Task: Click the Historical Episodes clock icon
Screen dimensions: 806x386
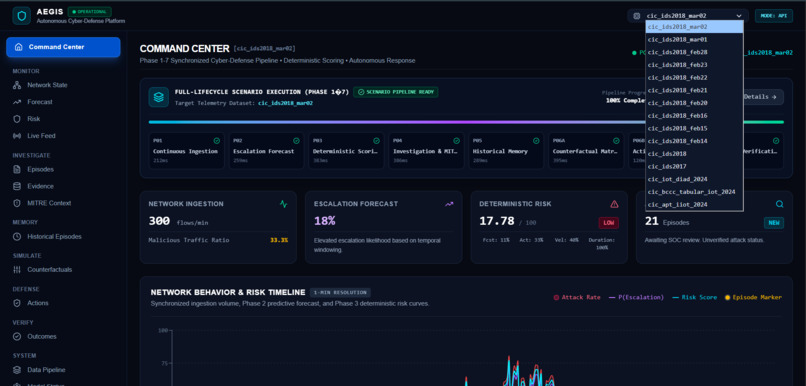Action: (17, 236)
